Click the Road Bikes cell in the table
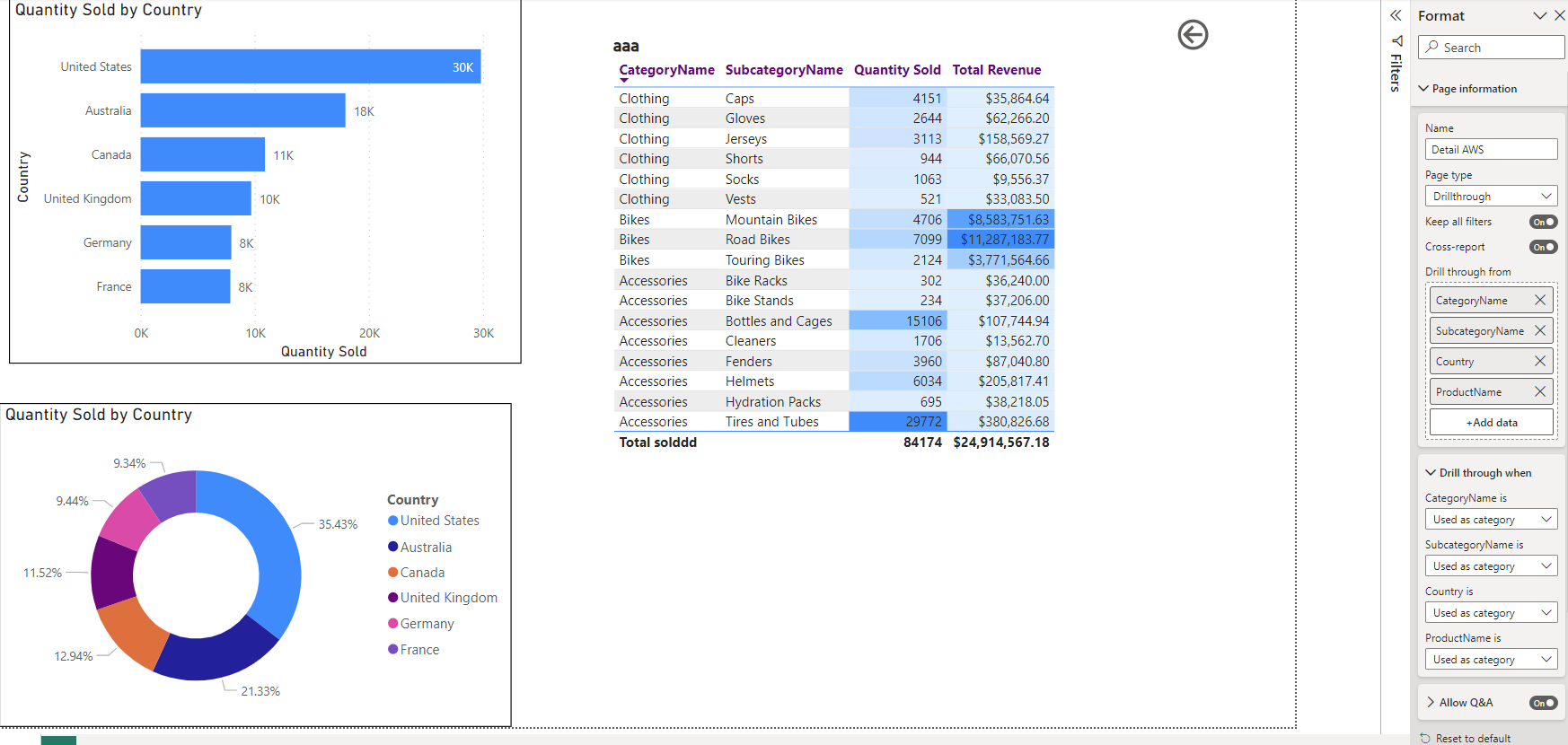The image size is (1568, 745). click(758, 240)
